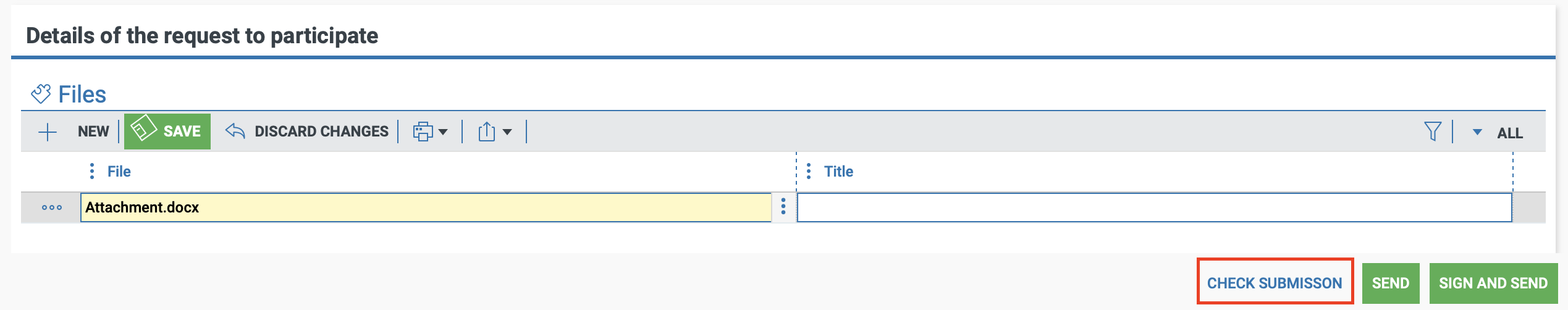Image resolution: width=1568 pixels, height=310 pixels.
Task: Open the ALL view dropdown
Action: 1477,132
